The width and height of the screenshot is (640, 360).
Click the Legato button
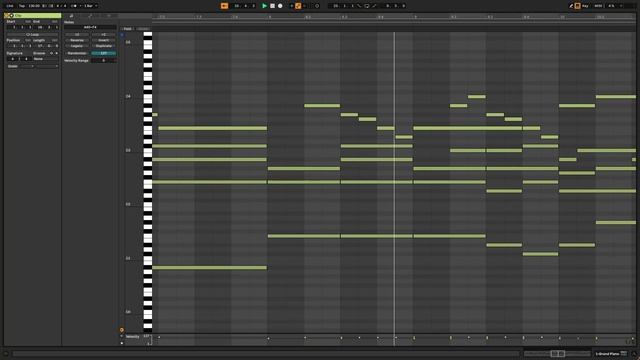pyautogui.click(x=77, y=46)
